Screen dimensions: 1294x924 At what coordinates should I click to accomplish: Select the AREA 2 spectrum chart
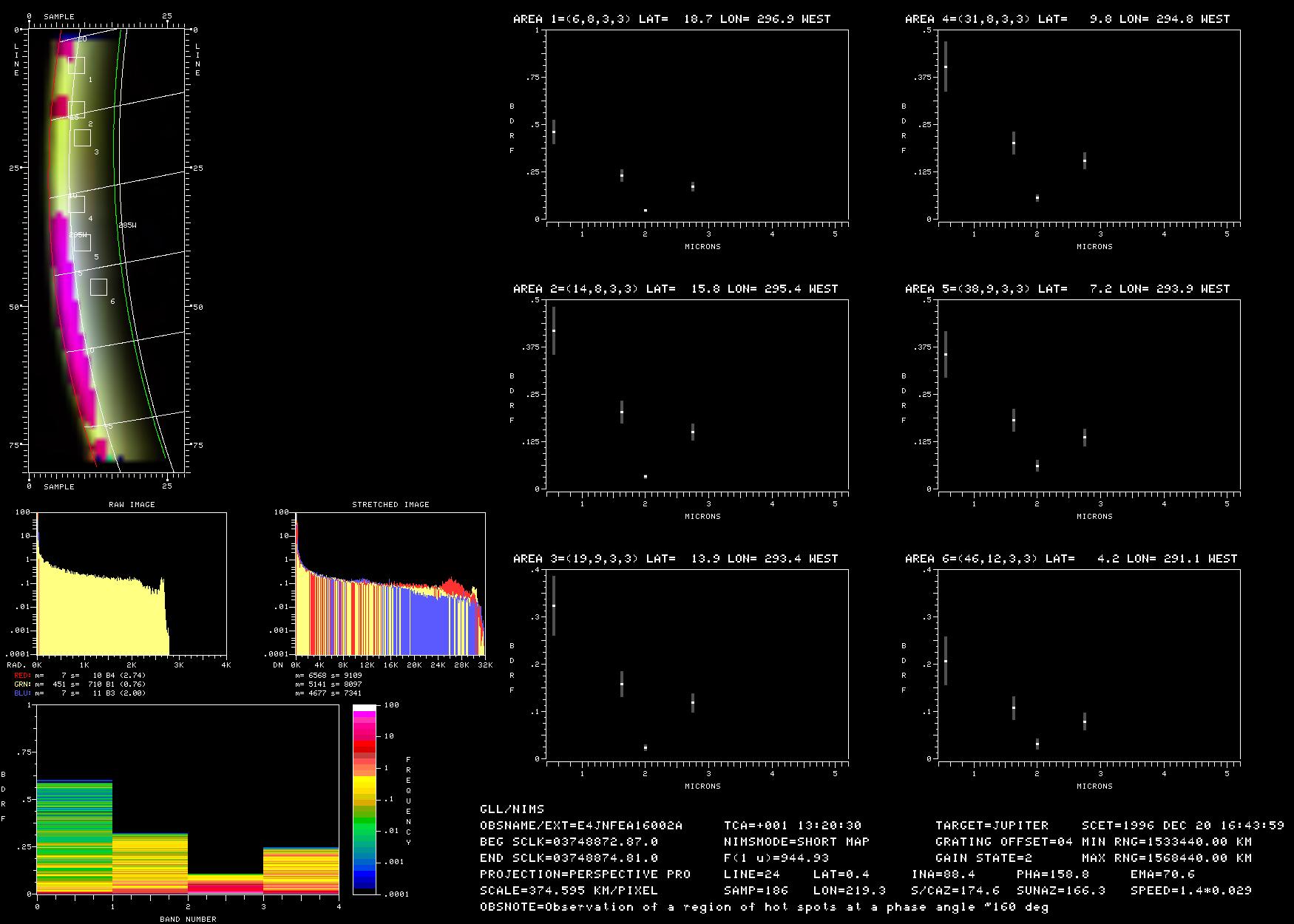pyautogui.click(x=697, y=394)
